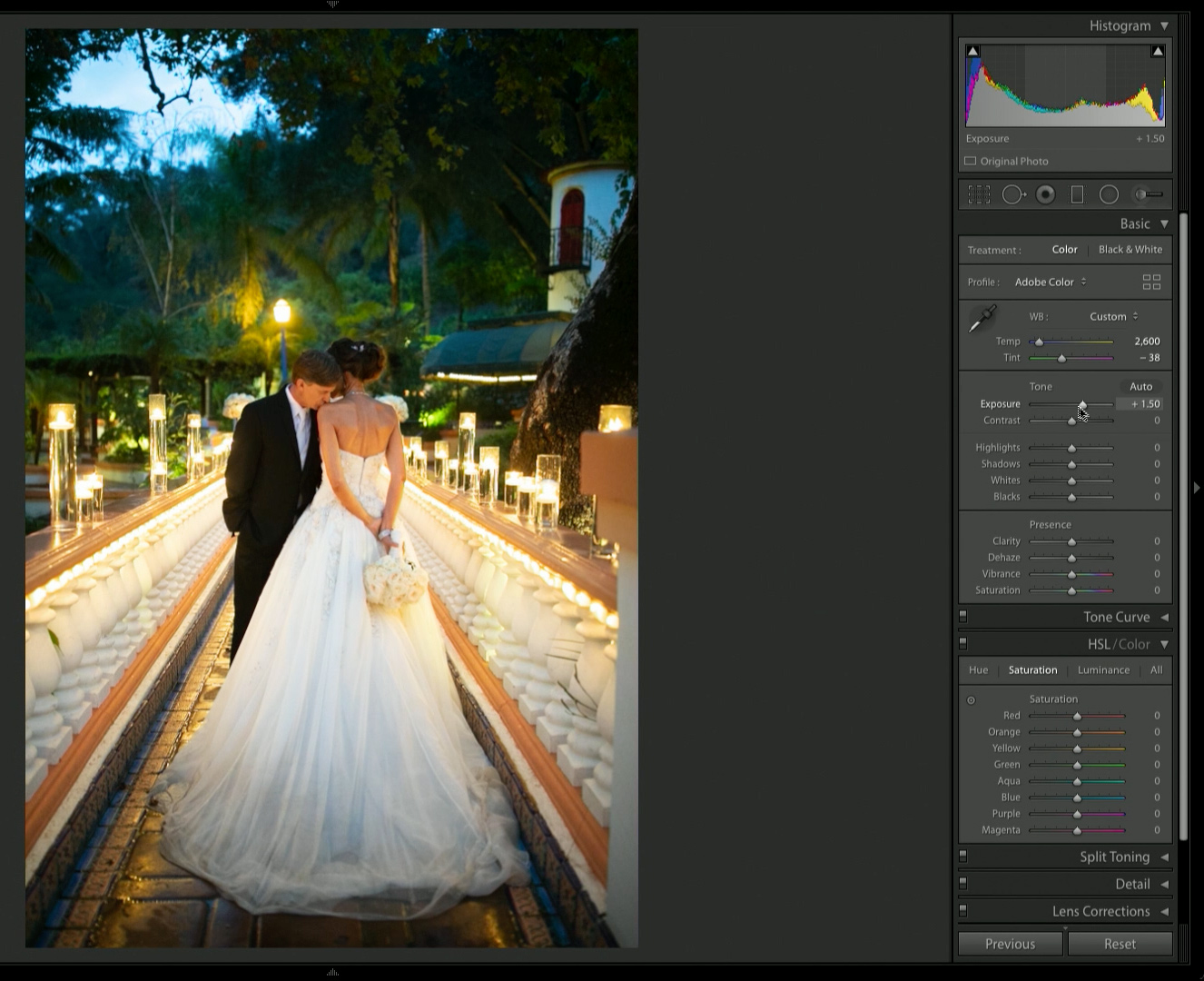Image resolution: width=1204 pixels, height=981 pixels.
Task: Select the Adjustment Brush tool
Action: tap(1146, 193)
